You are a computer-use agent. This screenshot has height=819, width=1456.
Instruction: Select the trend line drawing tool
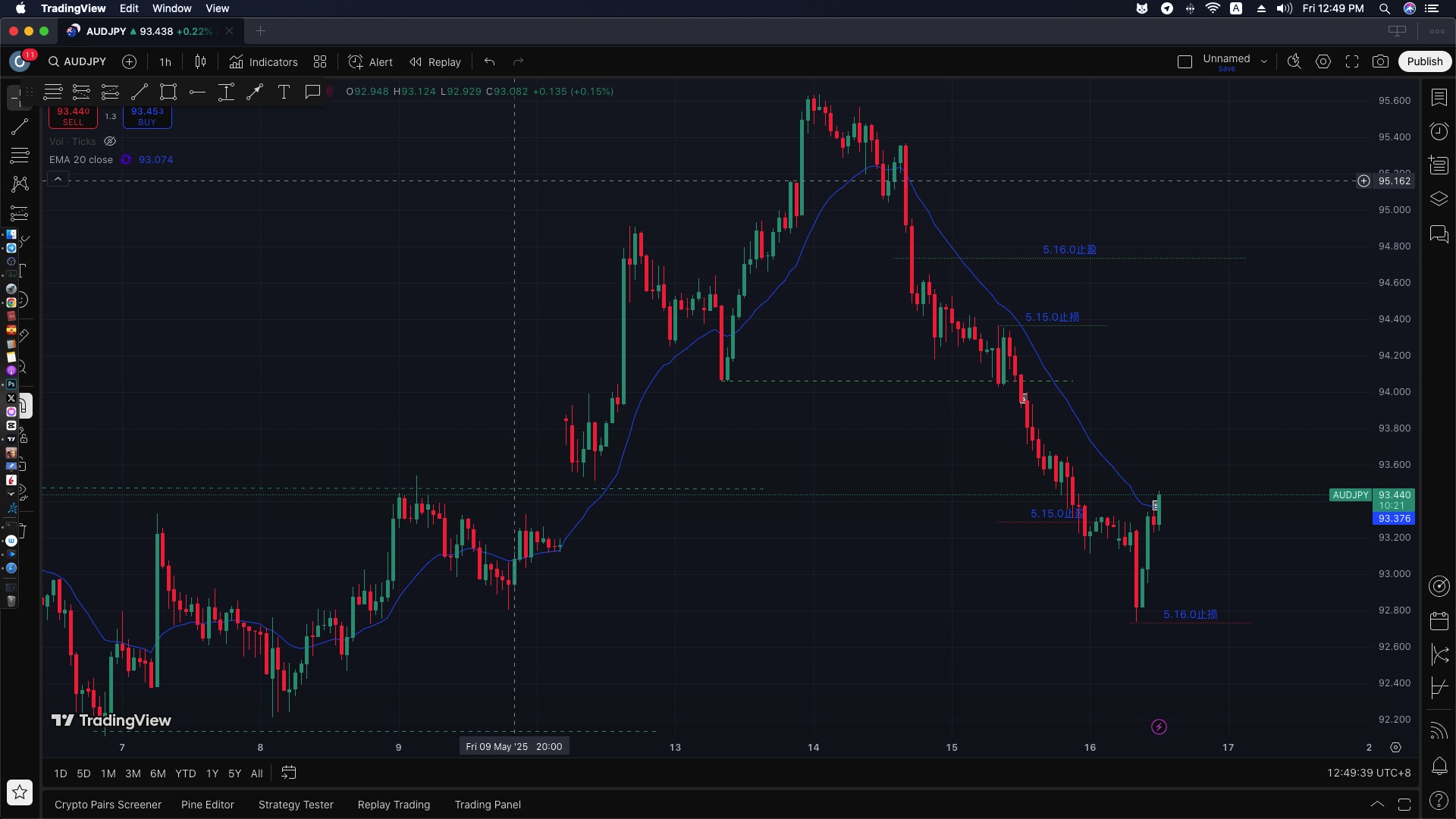click(140, 93)
